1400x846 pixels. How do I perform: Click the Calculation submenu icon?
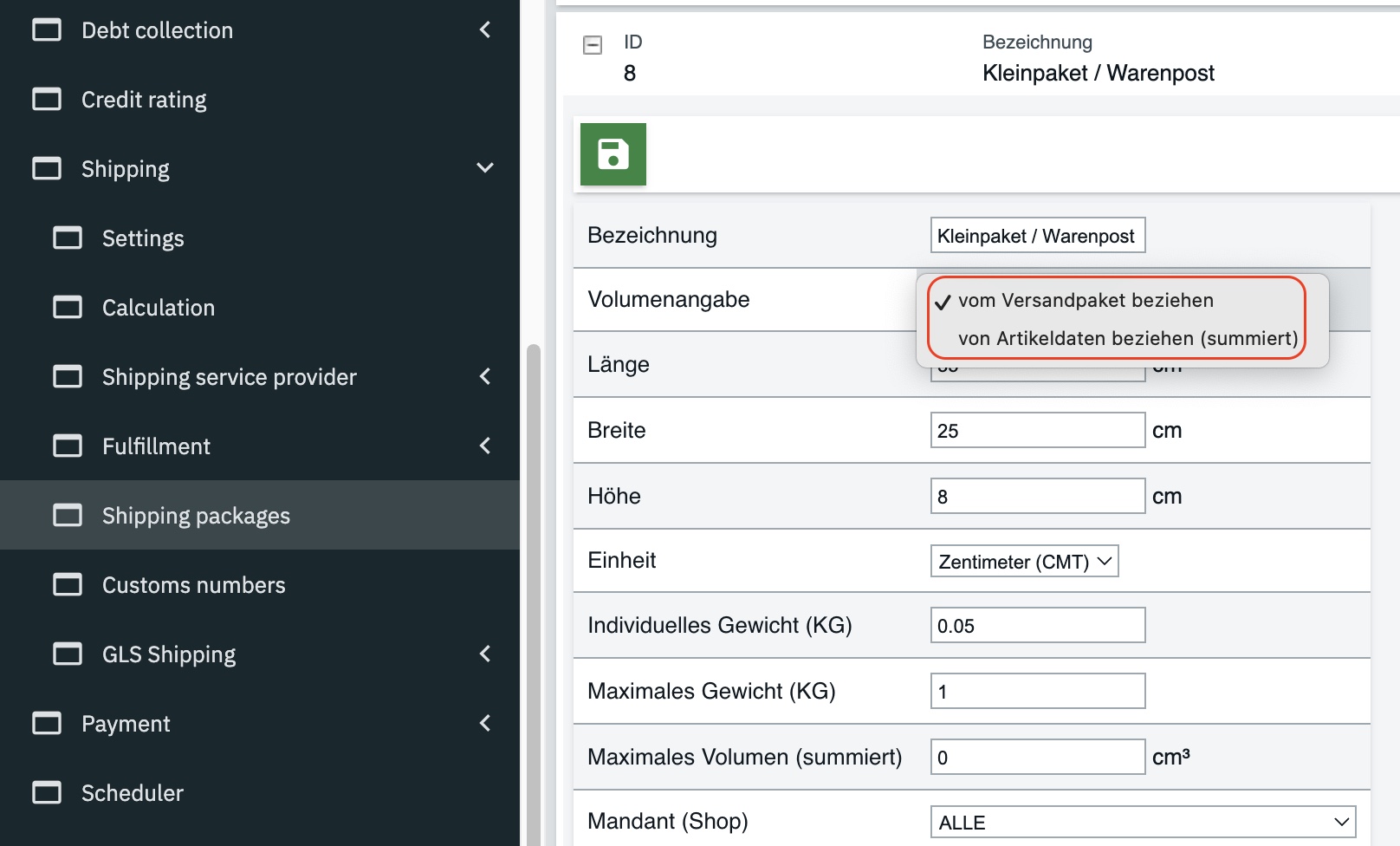[68, 308]
